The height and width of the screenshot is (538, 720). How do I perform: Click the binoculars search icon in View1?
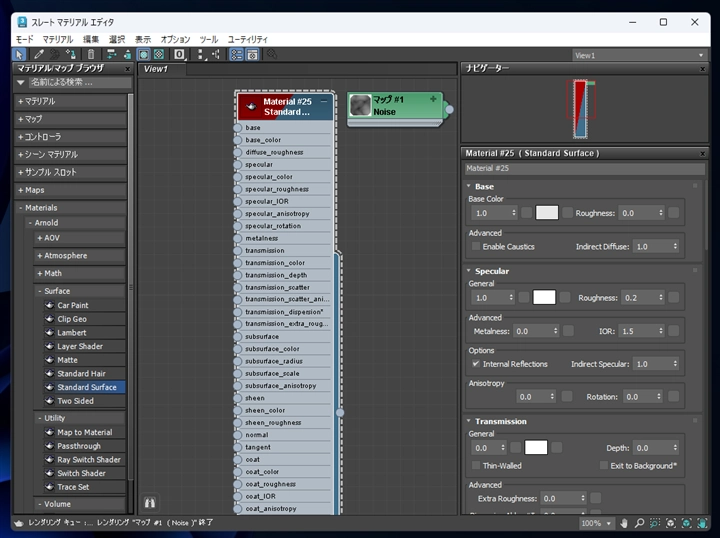(x=150, y=503)
